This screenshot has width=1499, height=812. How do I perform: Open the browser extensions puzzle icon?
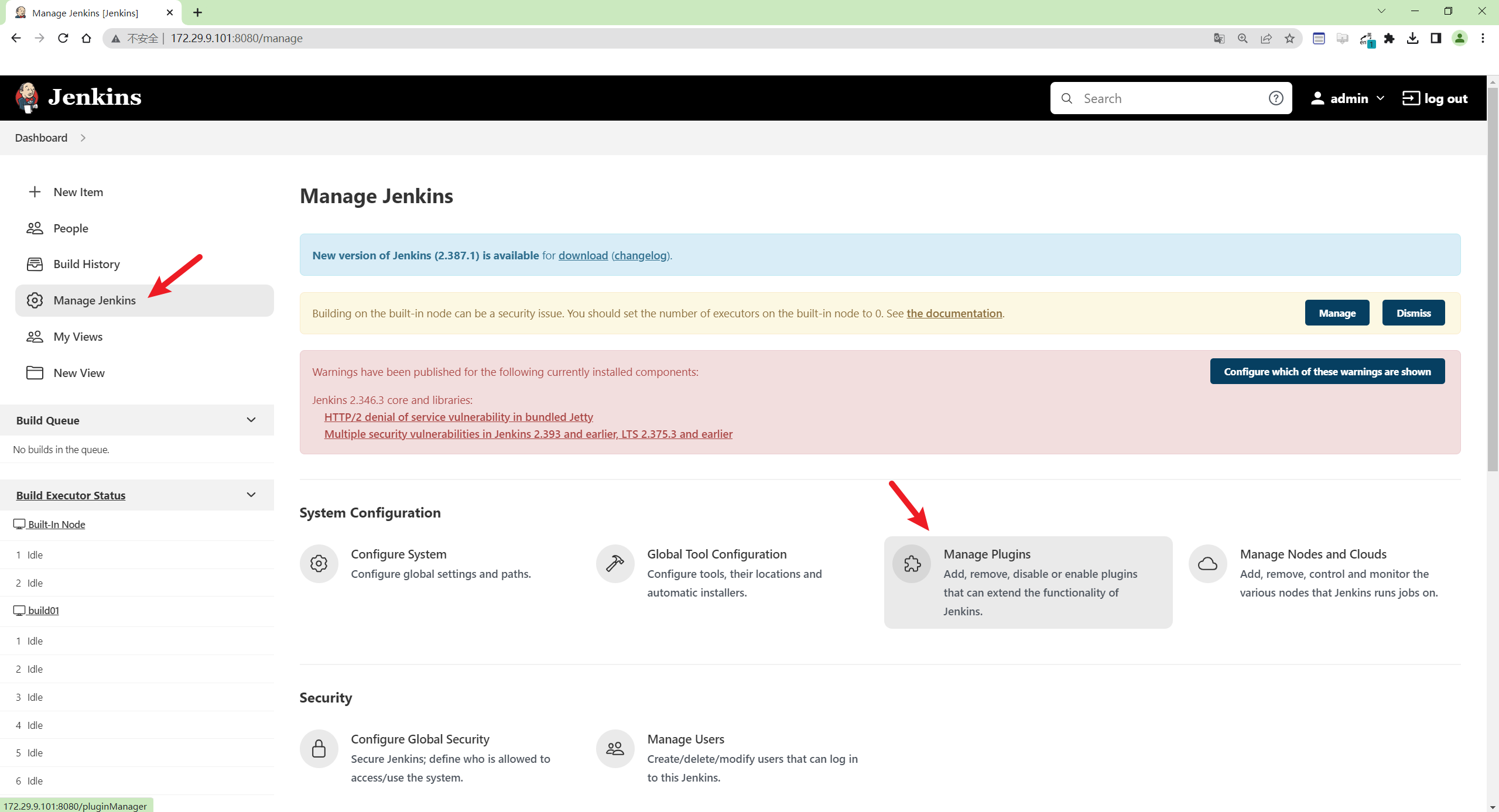pyautogui.click(x=1389, y=39)
